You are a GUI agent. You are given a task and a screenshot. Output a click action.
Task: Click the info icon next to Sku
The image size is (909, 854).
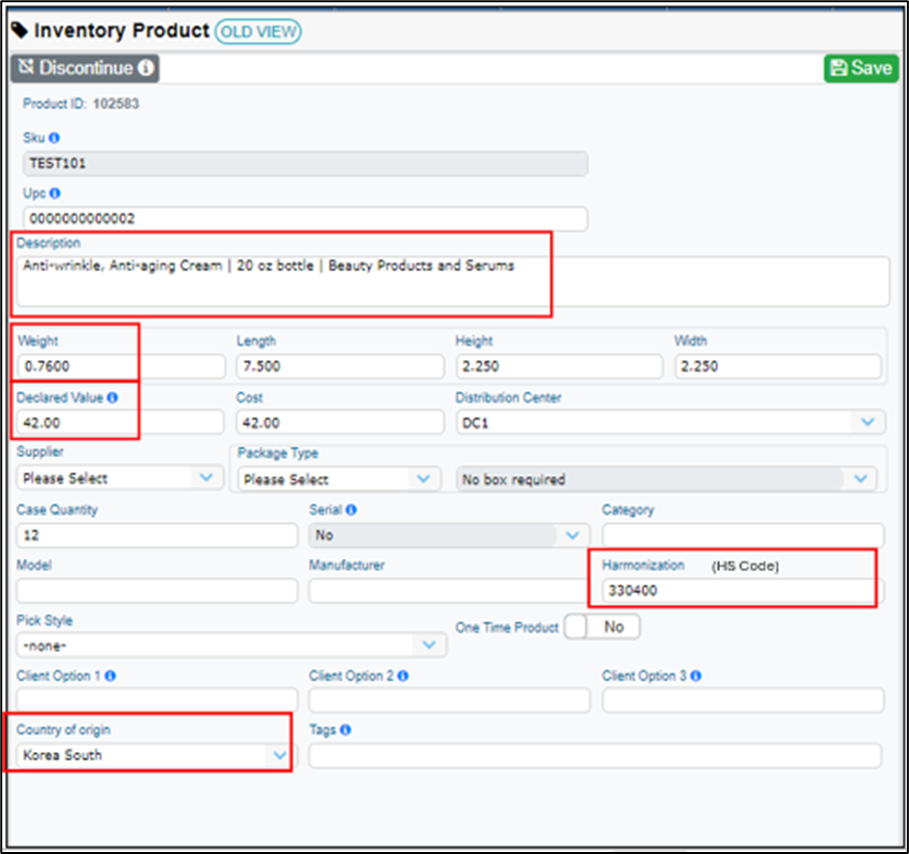[54, 138]
